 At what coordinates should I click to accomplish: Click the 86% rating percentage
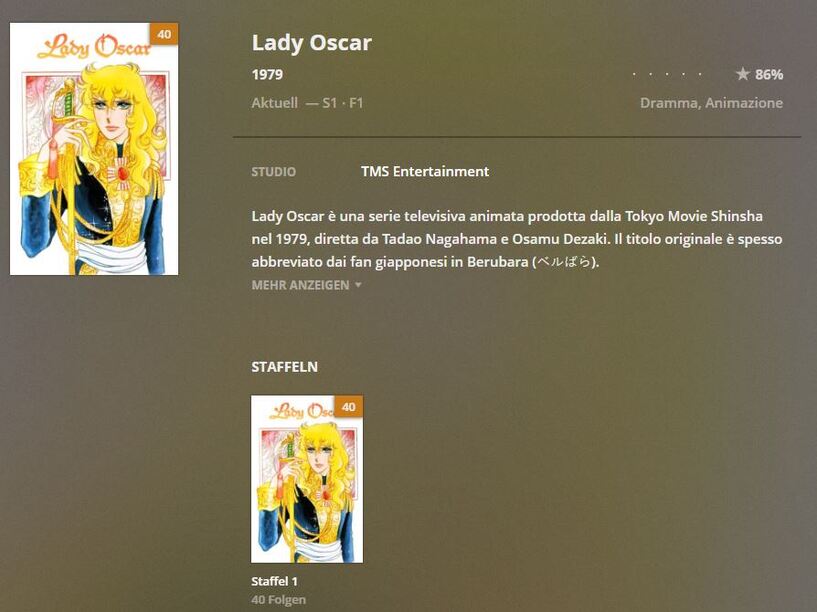click(769, 75)
